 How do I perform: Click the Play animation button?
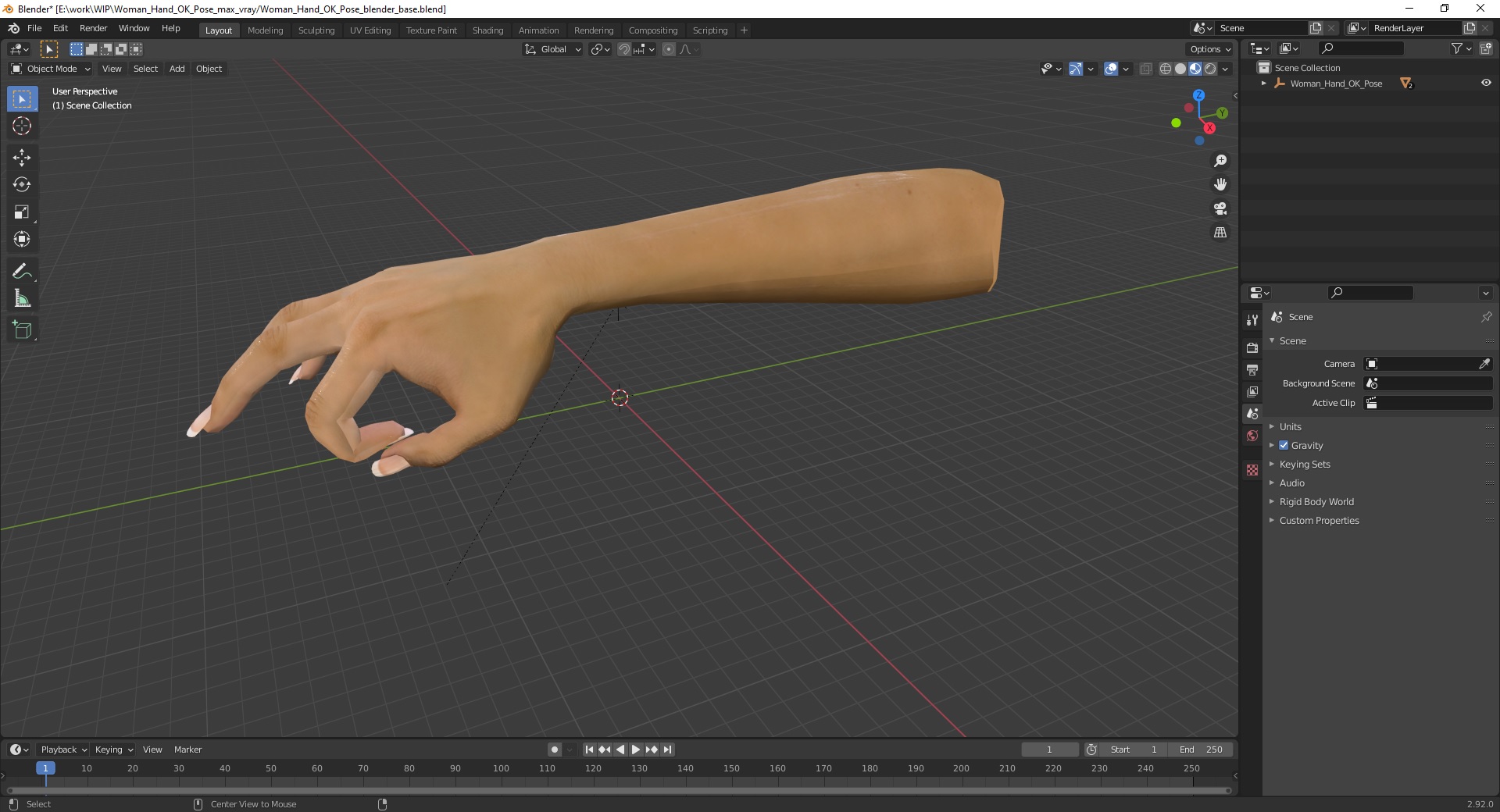[636, 750]
